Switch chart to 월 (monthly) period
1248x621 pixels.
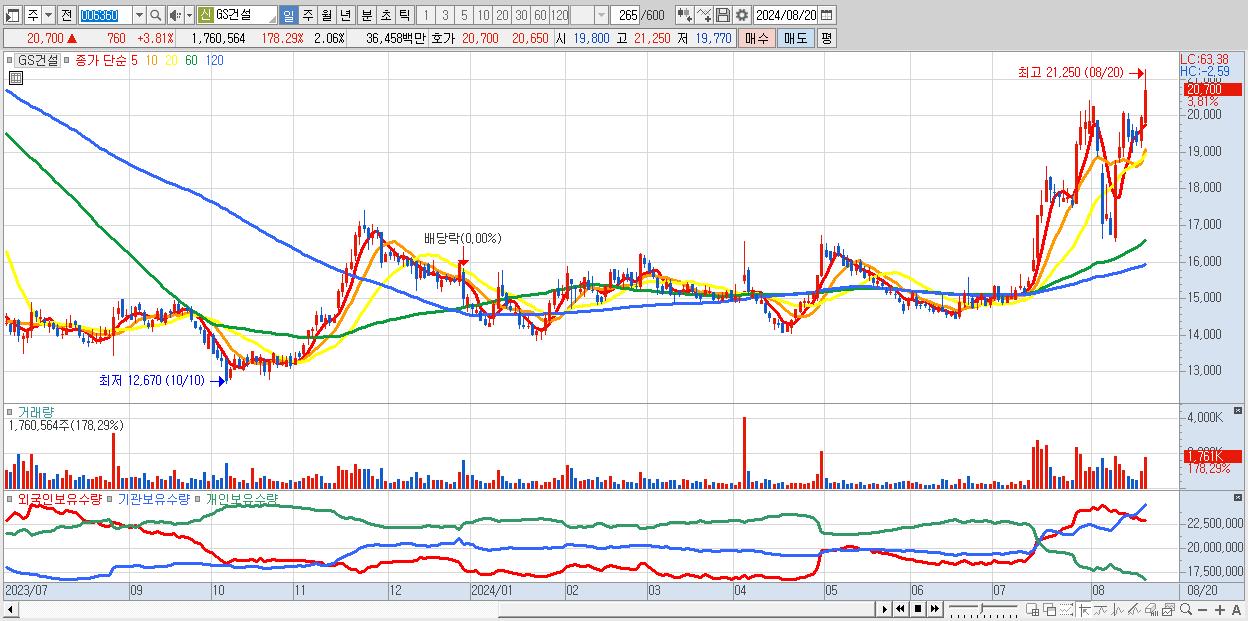click(x=326, y=15)
